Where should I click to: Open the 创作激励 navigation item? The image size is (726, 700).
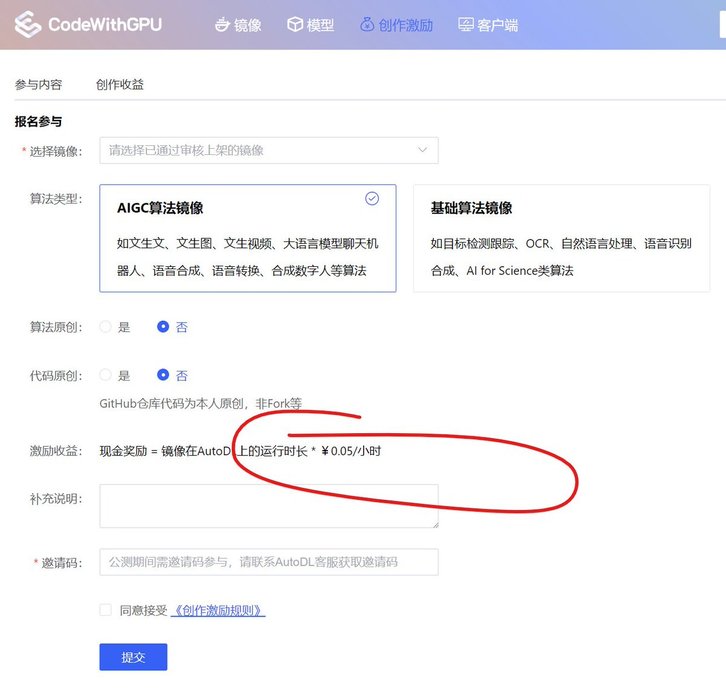(x=396, y=25)
